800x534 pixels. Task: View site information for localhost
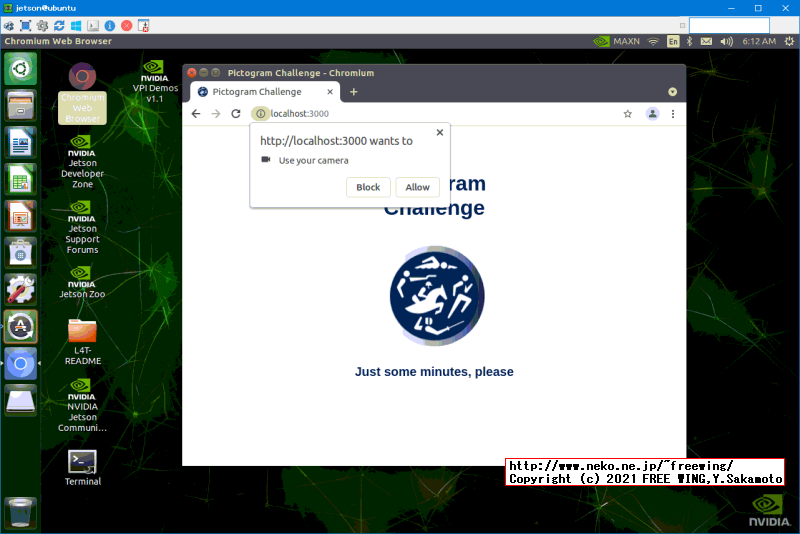click(x=260, y=114)
